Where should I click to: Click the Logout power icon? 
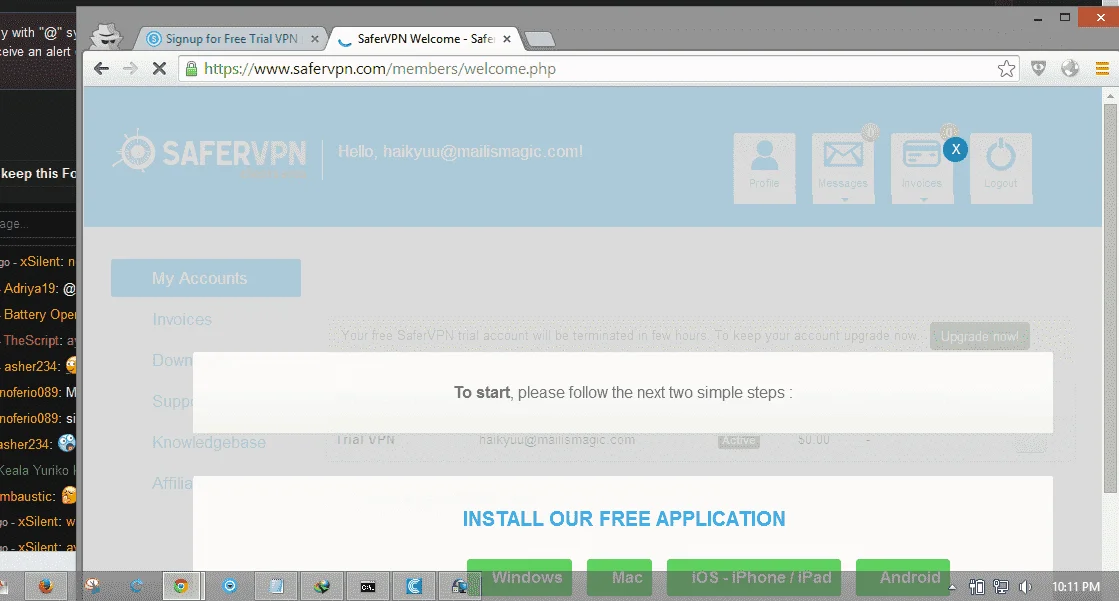pos(1001,168)
